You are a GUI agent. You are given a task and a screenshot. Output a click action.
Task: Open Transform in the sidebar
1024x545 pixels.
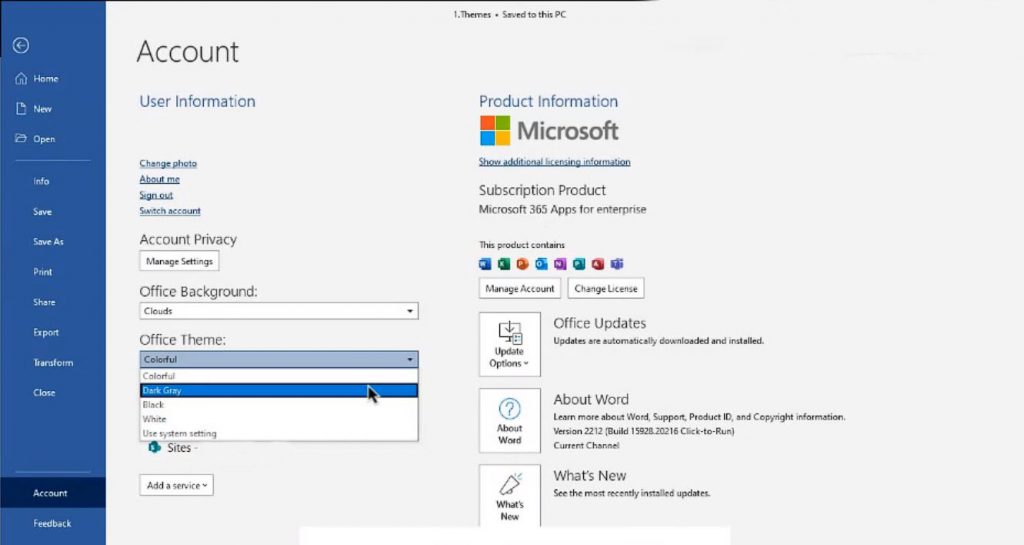click(x=53, y=362)
